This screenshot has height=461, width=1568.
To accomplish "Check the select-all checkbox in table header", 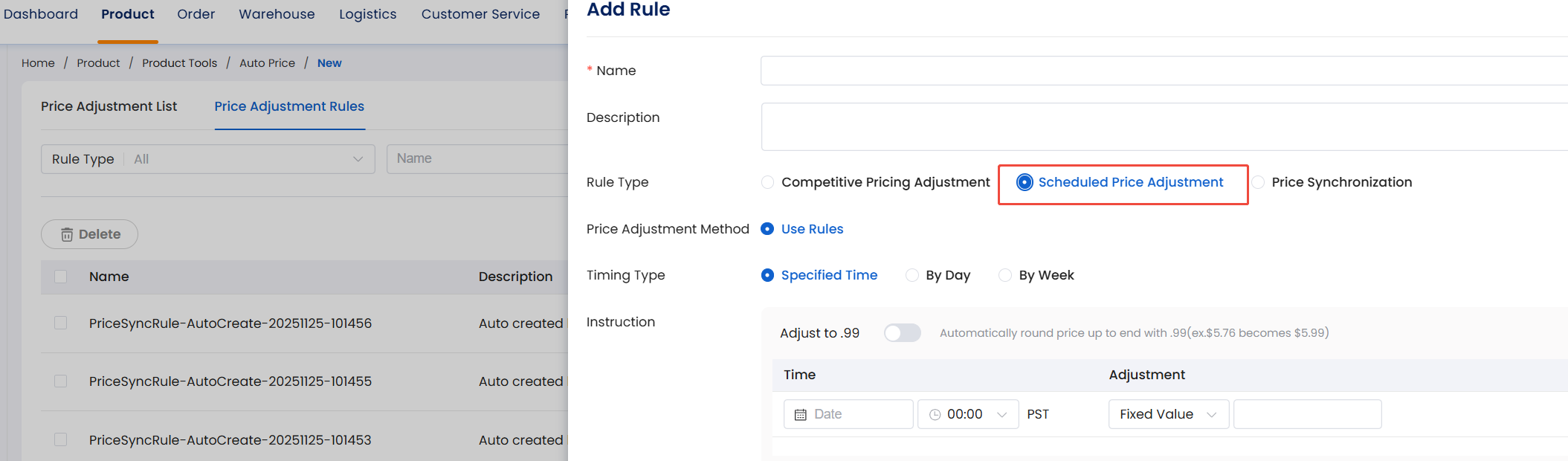I will tap(61, 277).
